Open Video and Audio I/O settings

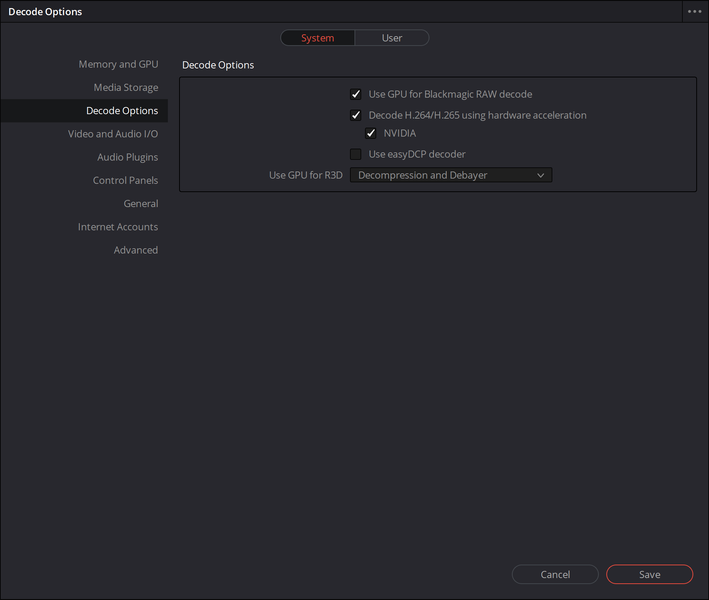point(113,134)
